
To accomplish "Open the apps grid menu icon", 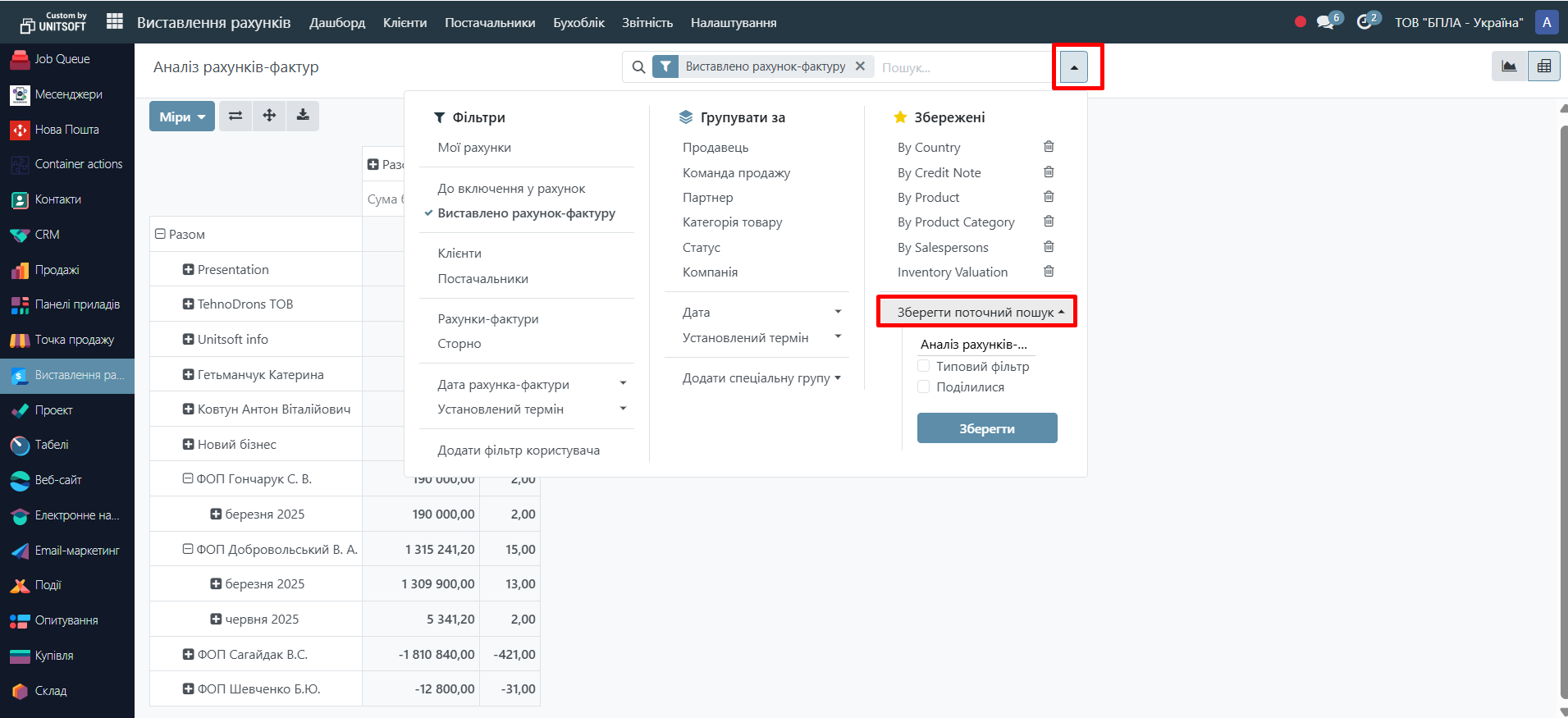I will (115, 22).
